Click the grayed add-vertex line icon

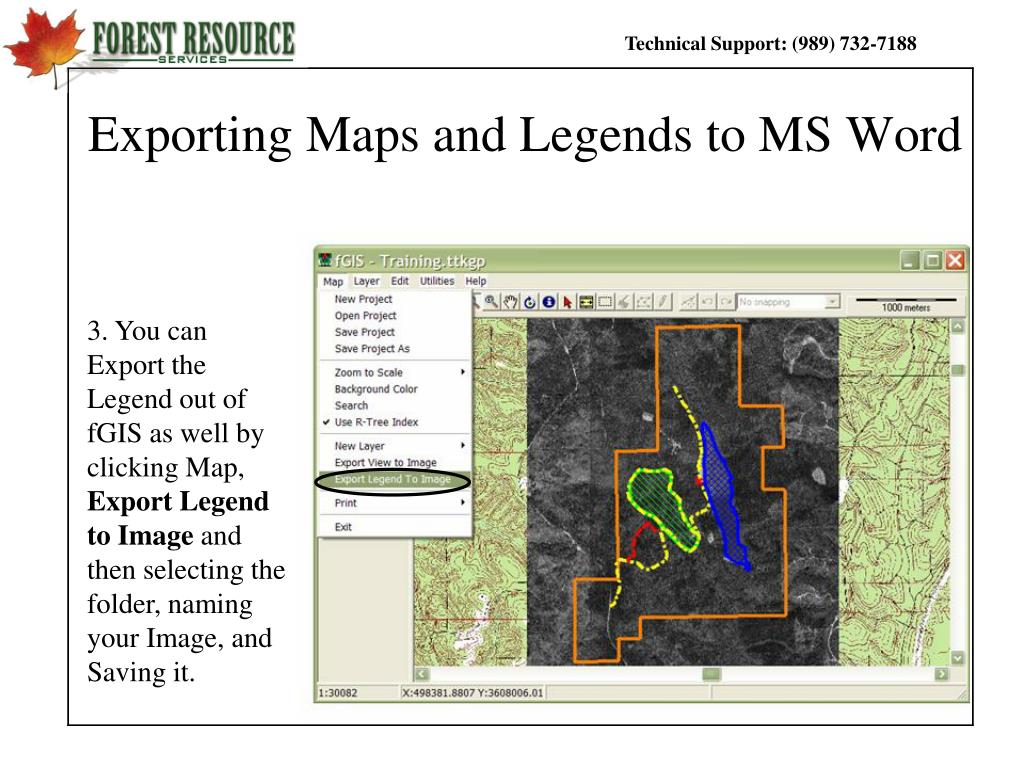pos(688,302)
